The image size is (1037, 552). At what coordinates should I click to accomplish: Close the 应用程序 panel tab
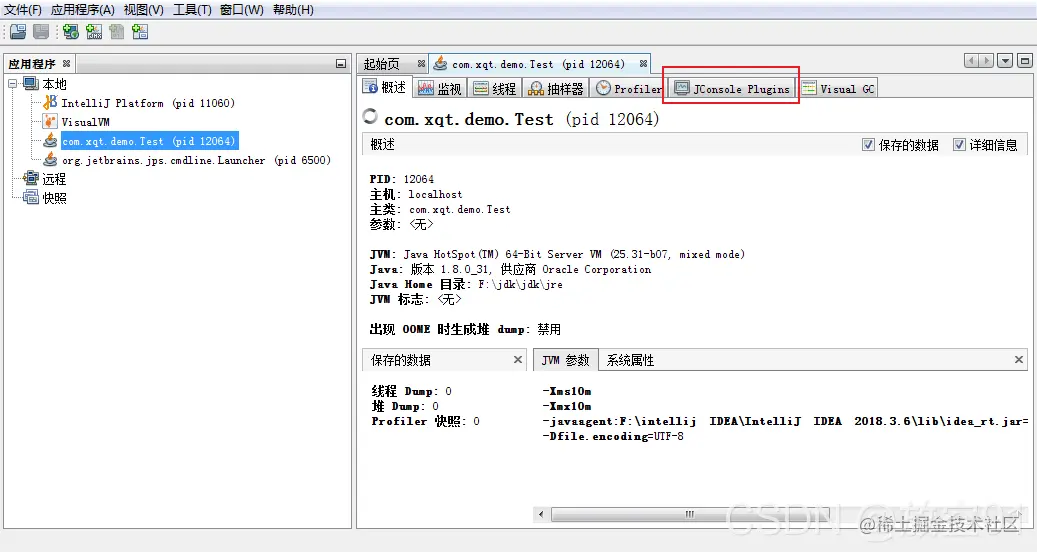pos(66,63)
